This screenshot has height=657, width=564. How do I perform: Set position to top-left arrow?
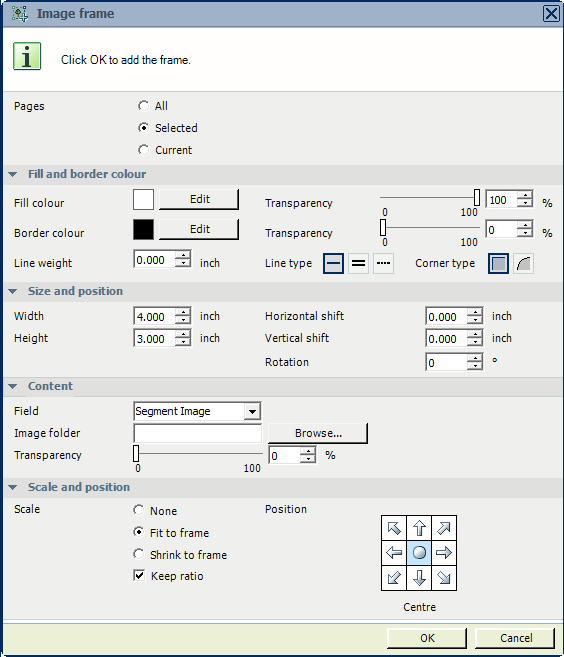point(394,528)
